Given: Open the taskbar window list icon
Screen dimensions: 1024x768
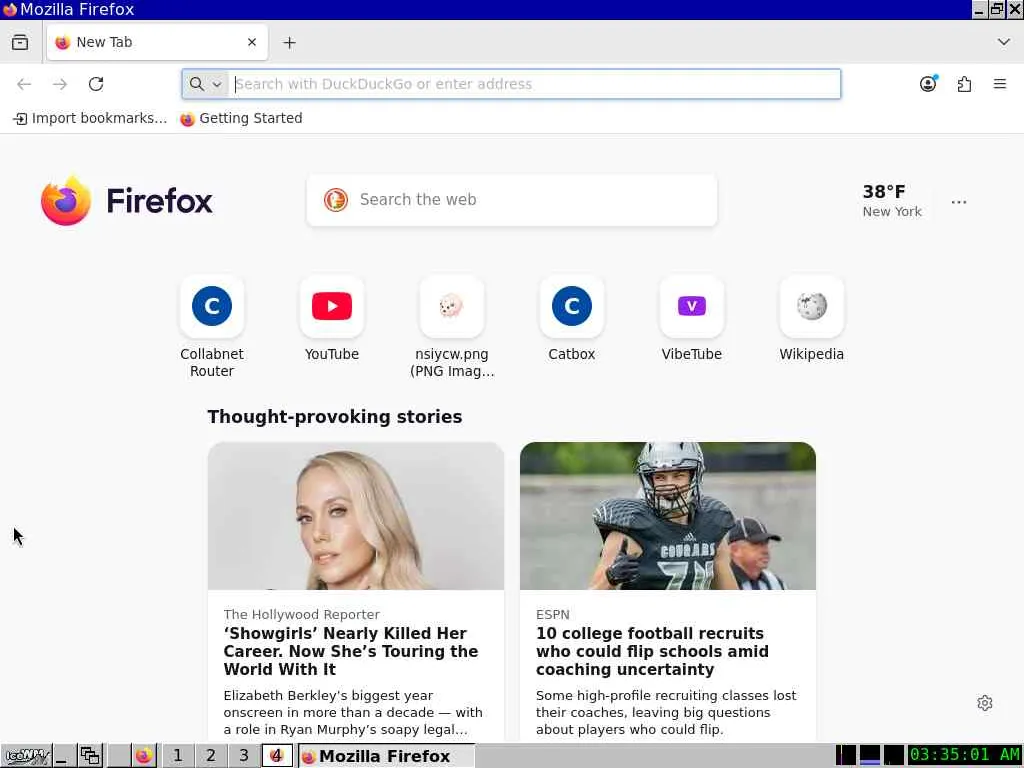Looking at the screenshot, I should click(x=90, y=756).
